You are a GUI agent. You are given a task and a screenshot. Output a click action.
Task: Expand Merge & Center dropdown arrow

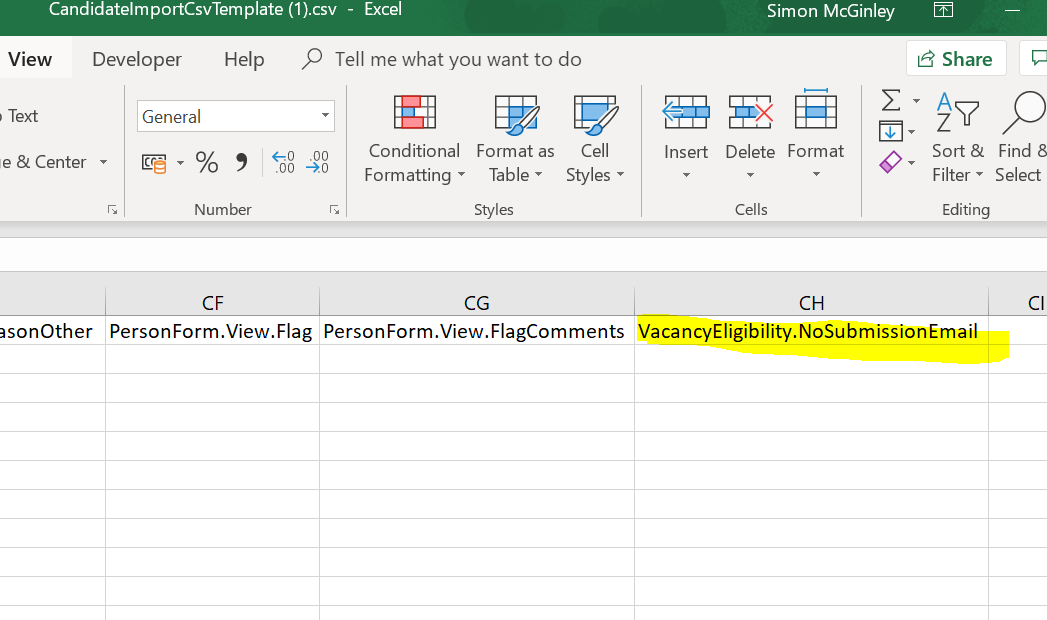[x=103, y=162]
